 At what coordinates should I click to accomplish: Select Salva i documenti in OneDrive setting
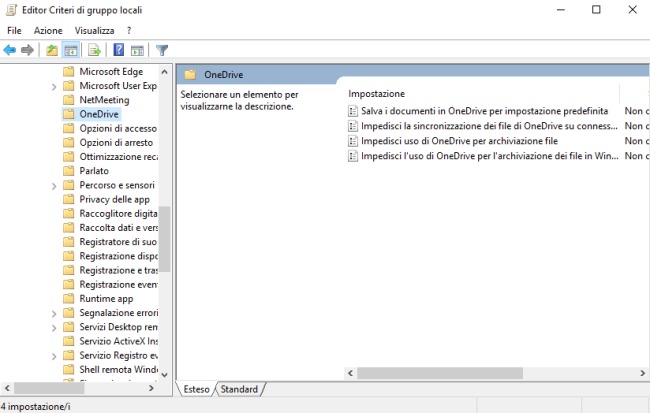click(484, 111)
